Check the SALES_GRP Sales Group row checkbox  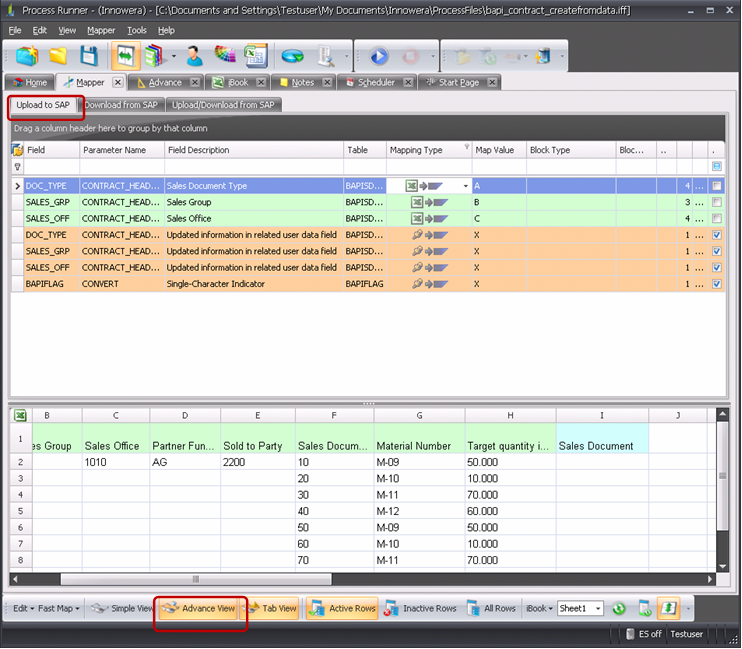716,203
